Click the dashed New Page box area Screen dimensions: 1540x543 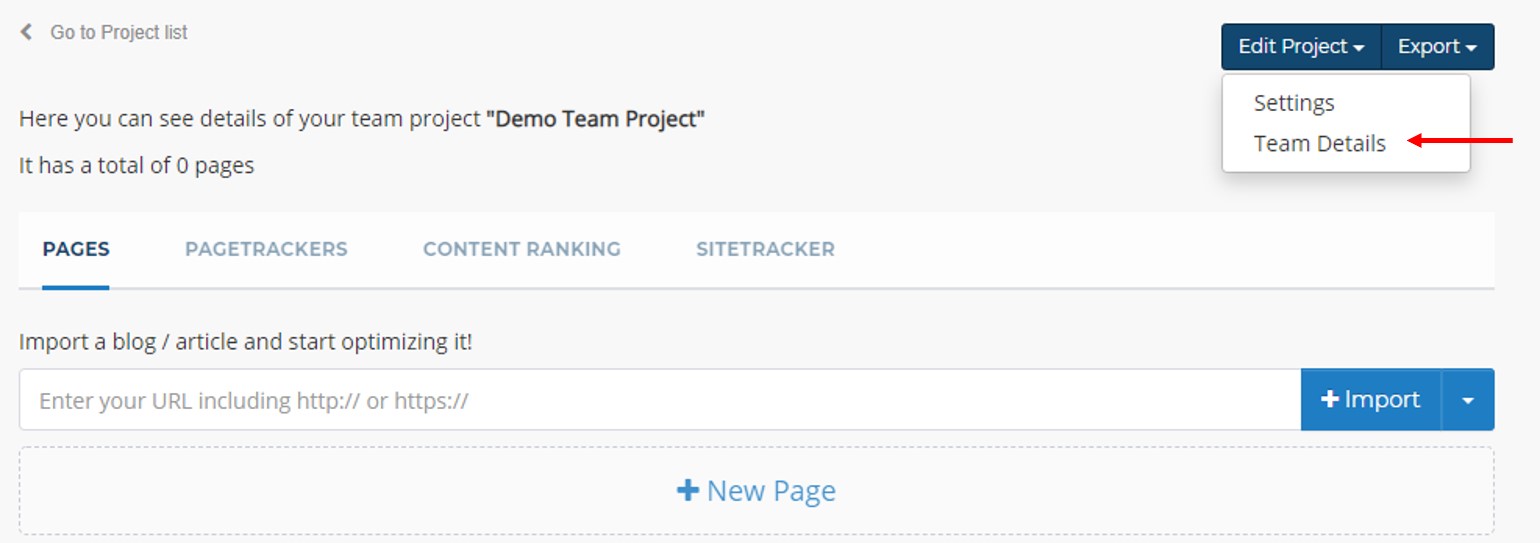pos(400,491)
